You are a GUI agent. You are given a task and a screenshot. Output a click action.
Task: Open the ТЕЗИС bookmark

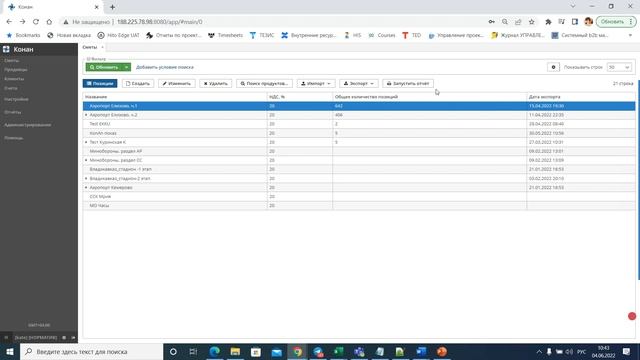pyautogui.click(x=262, y=36)
